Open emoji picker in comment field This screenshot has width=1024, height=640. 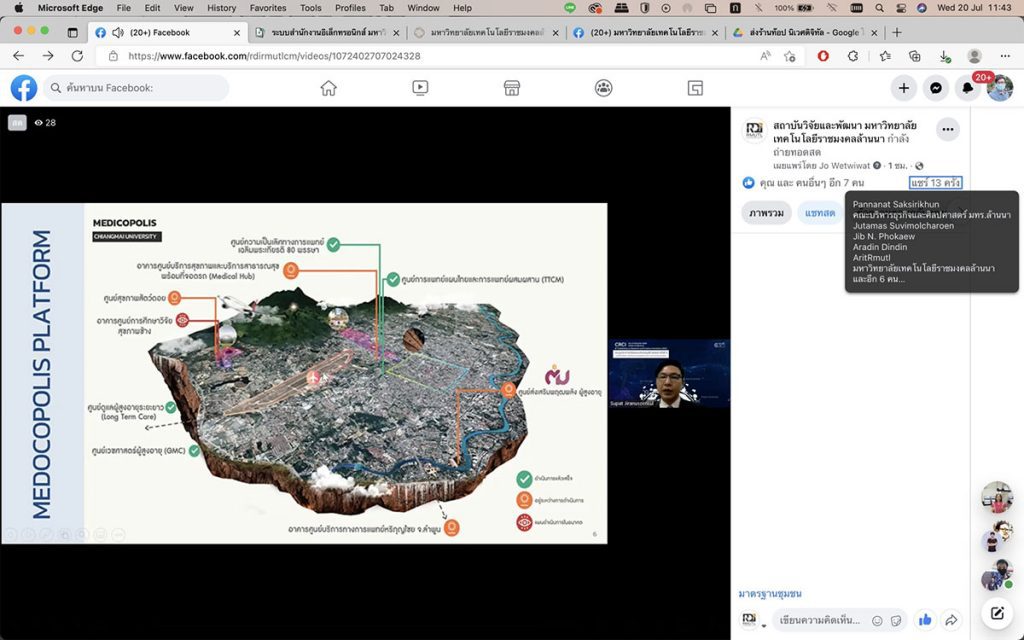pos(877,620)
